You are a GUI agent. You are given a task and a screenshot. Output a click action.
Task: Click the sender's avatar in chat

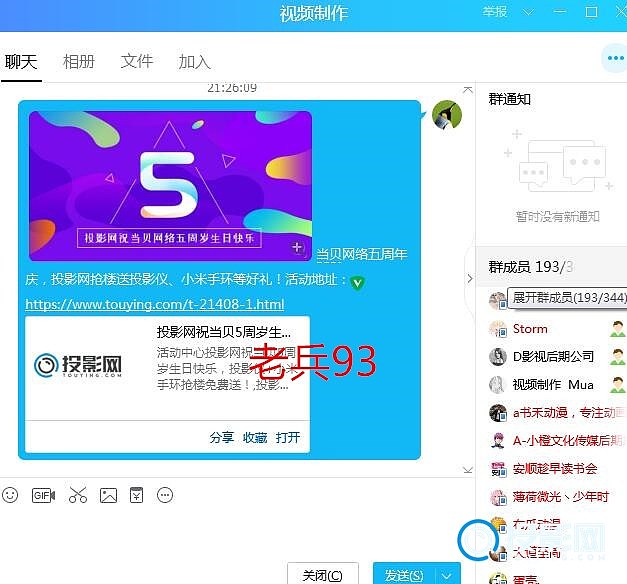[x=446, y=115]
